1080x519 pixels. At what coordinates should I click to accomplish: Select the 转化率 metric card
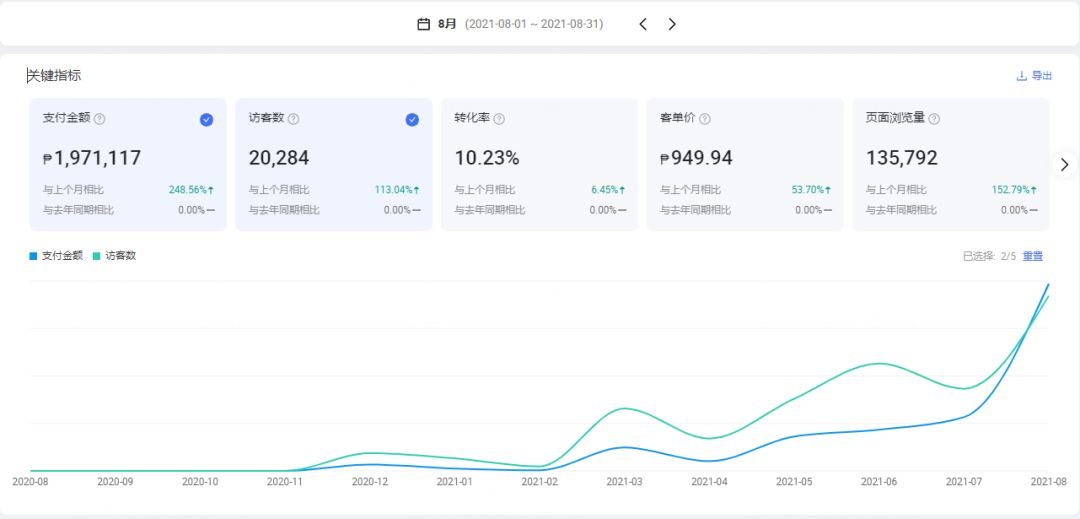tap(539, 164)
